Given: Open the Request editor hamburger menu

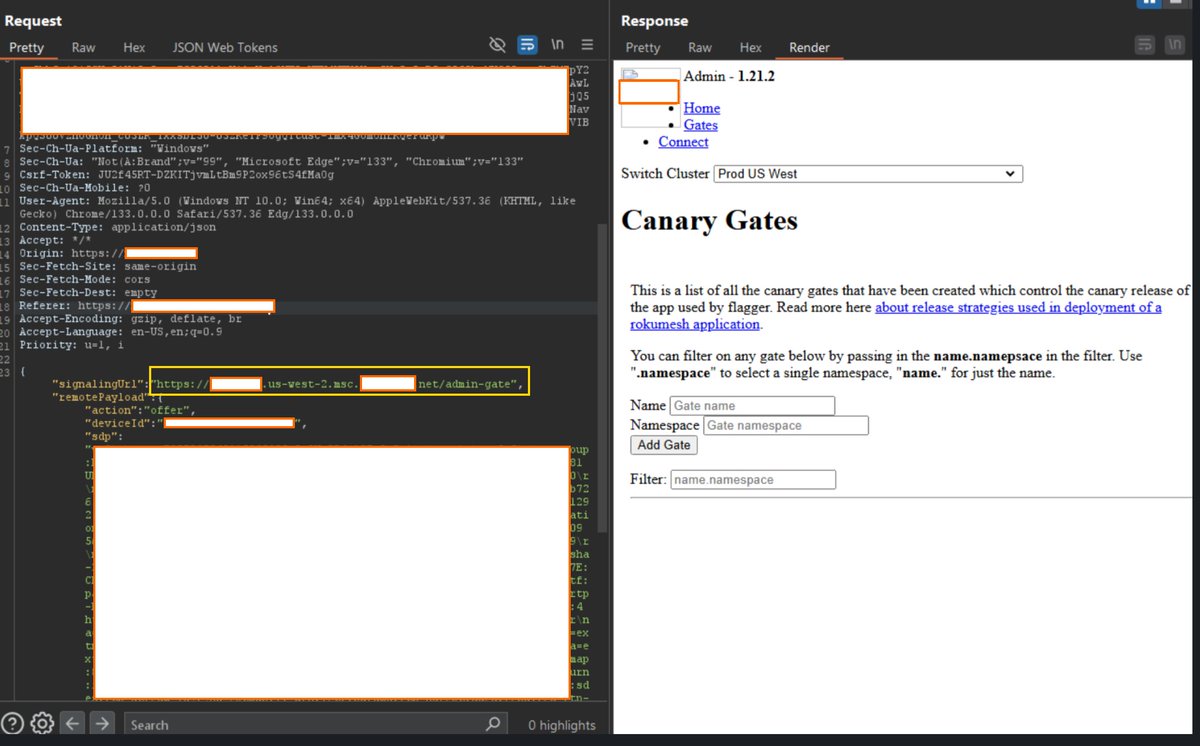Looking at the screenshot, I should (587, 44).
